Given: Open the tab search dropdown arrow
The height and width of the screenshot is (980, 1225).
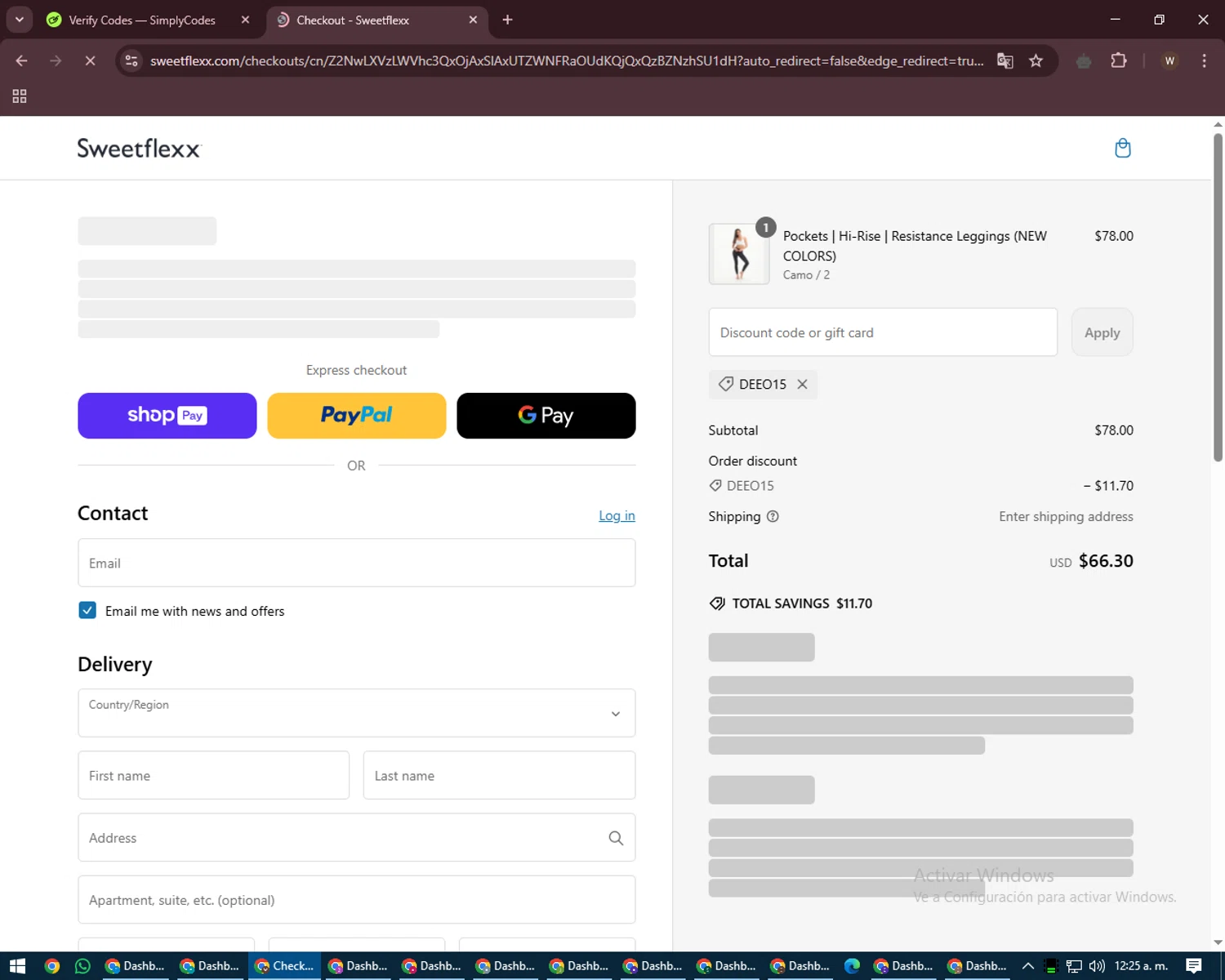Looking at the screenshot, I should (x=19, y=20).
